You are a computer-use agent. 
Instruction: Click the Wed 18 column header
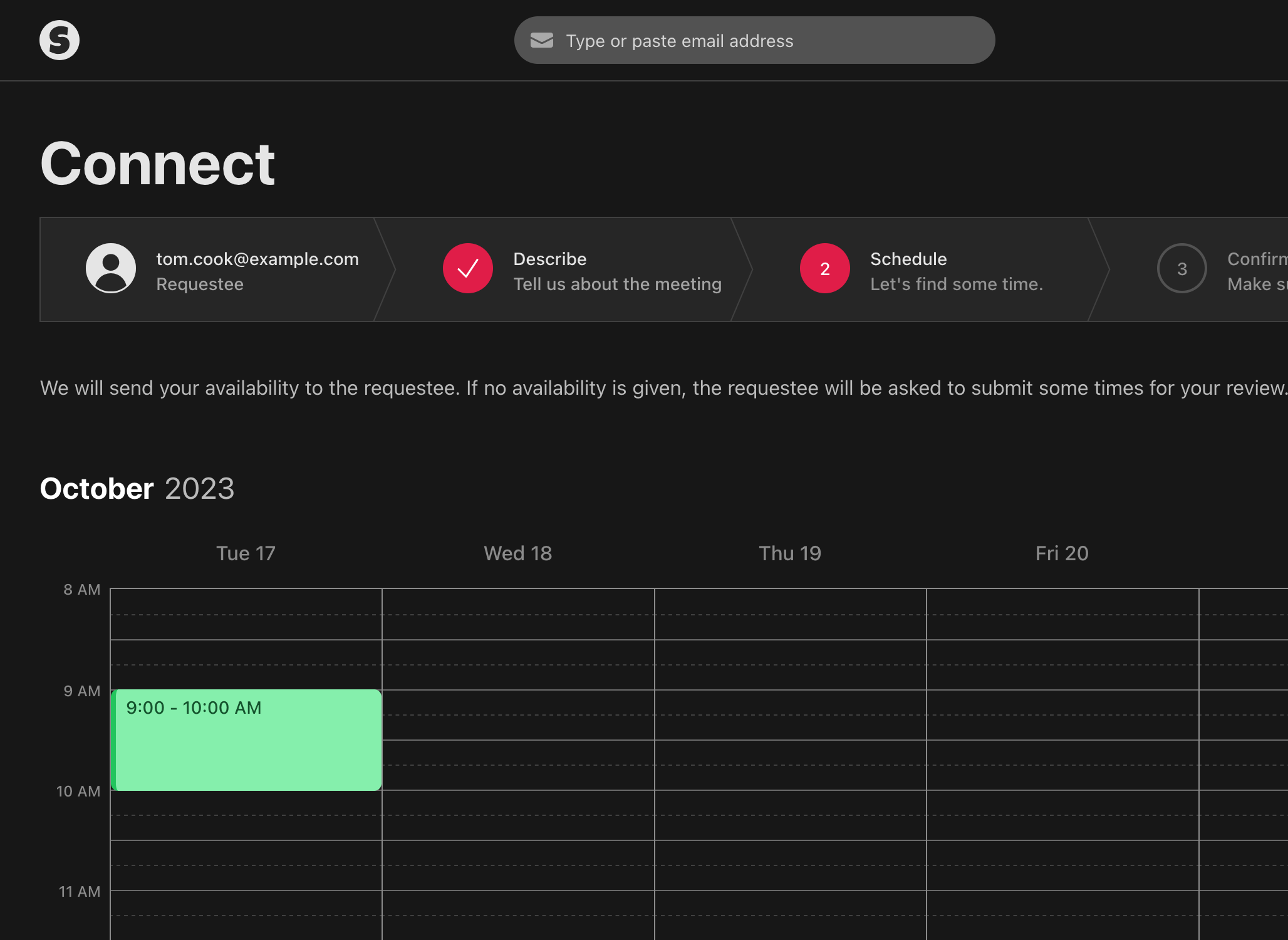517,553
